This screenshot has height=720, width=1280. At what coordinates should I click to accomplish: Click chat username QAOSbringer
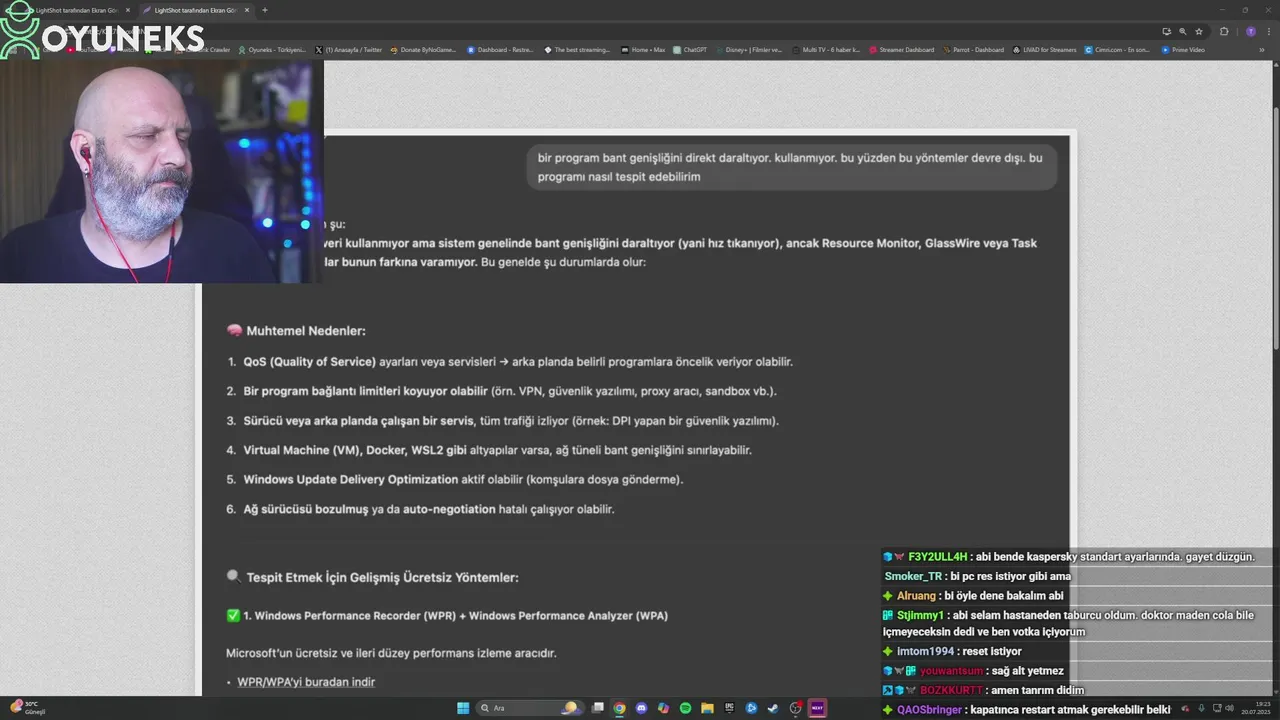[x=930, y=710]
